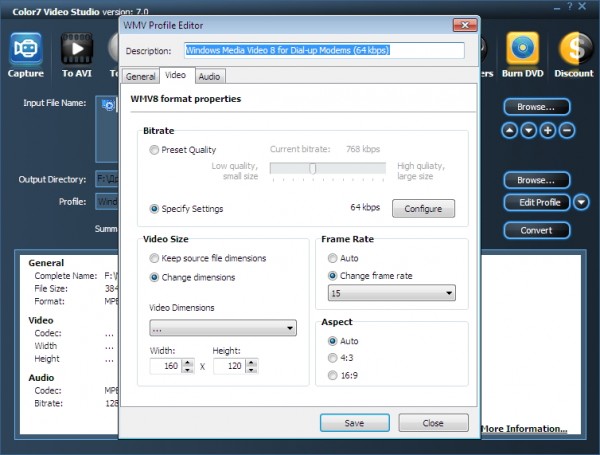Select 16:9 aspect radio button
600x455 pixels.
coord(332,375)
